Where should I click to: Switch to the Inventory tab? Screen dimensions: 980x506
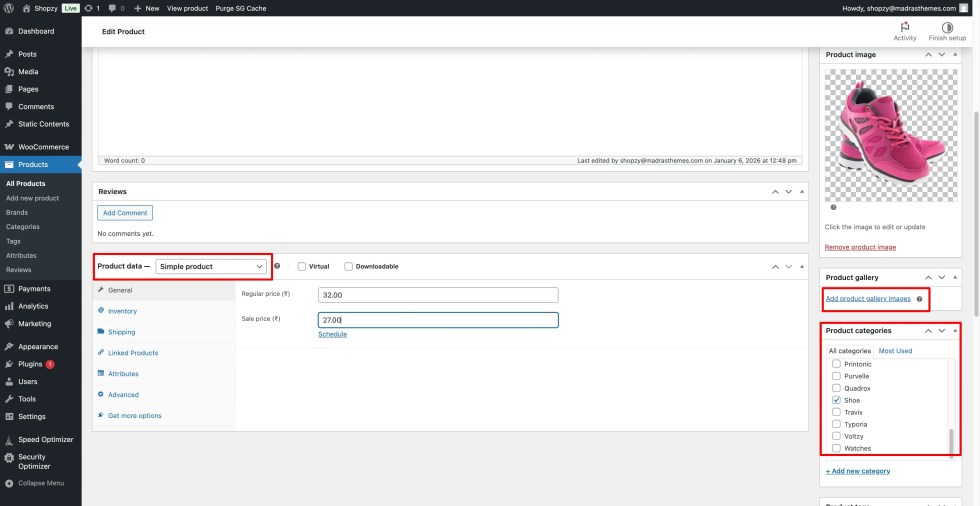[122, 311]
